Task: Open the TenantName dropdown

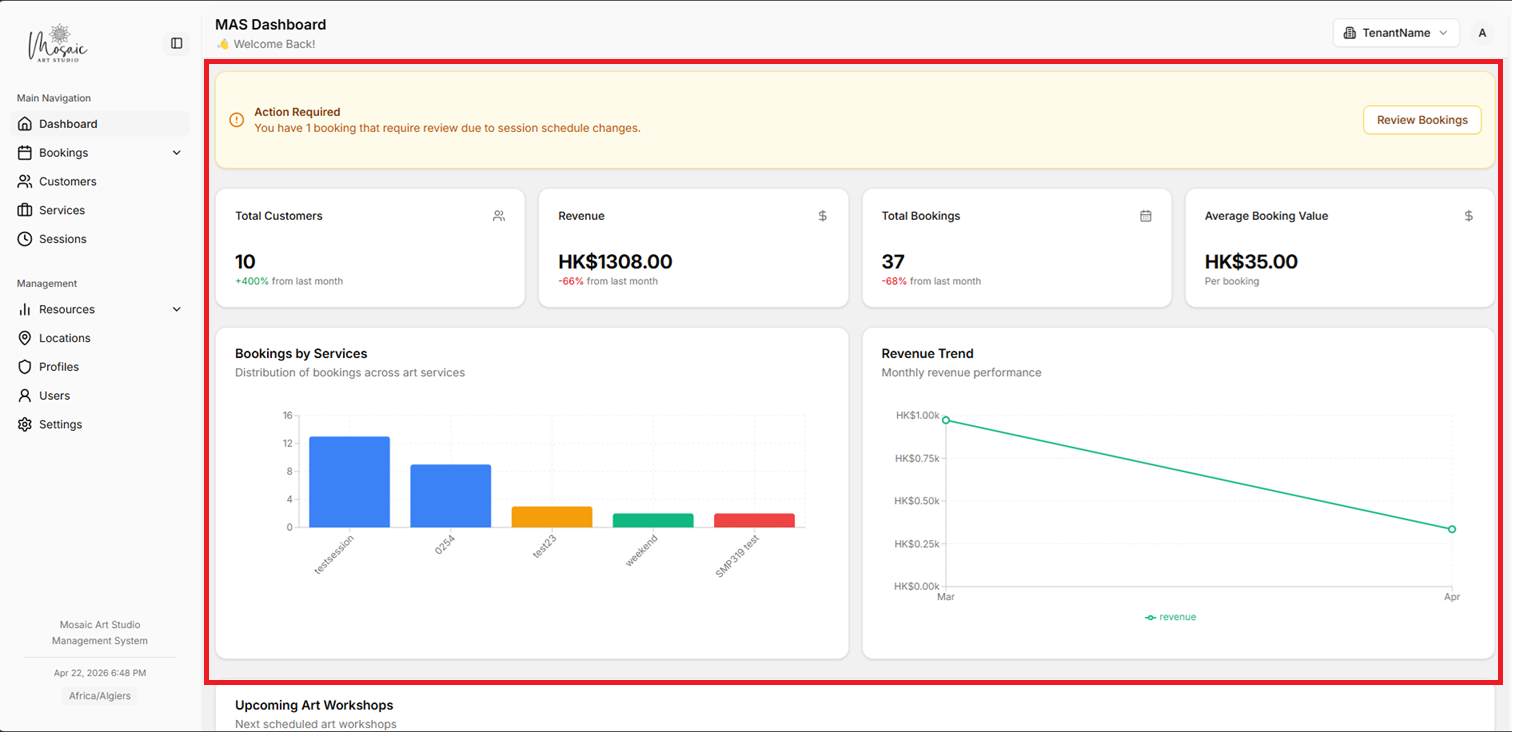Action: coord(1396,32)
